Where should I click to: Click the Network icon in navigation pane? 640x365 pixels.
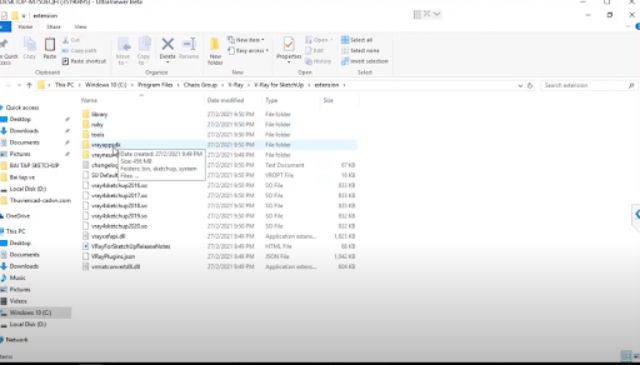click(x=2, y=340)
